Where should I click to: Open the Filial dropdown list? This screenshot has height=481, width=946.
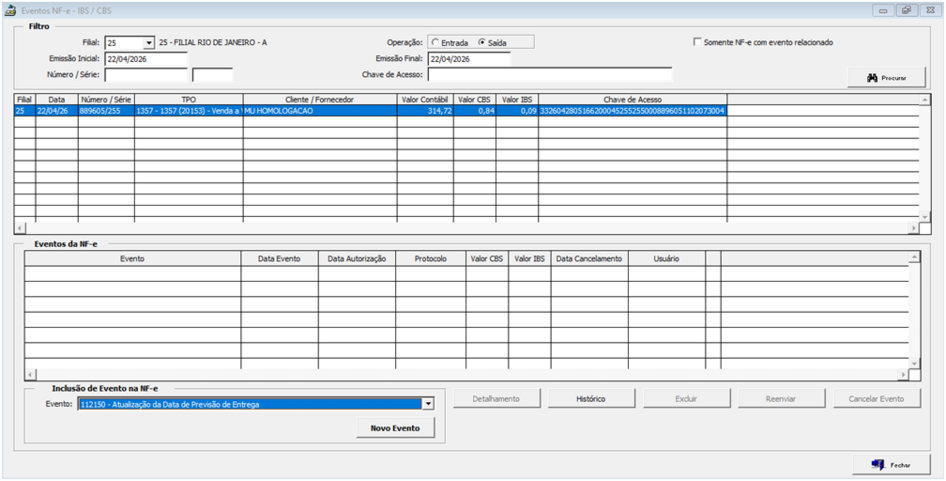149,43
